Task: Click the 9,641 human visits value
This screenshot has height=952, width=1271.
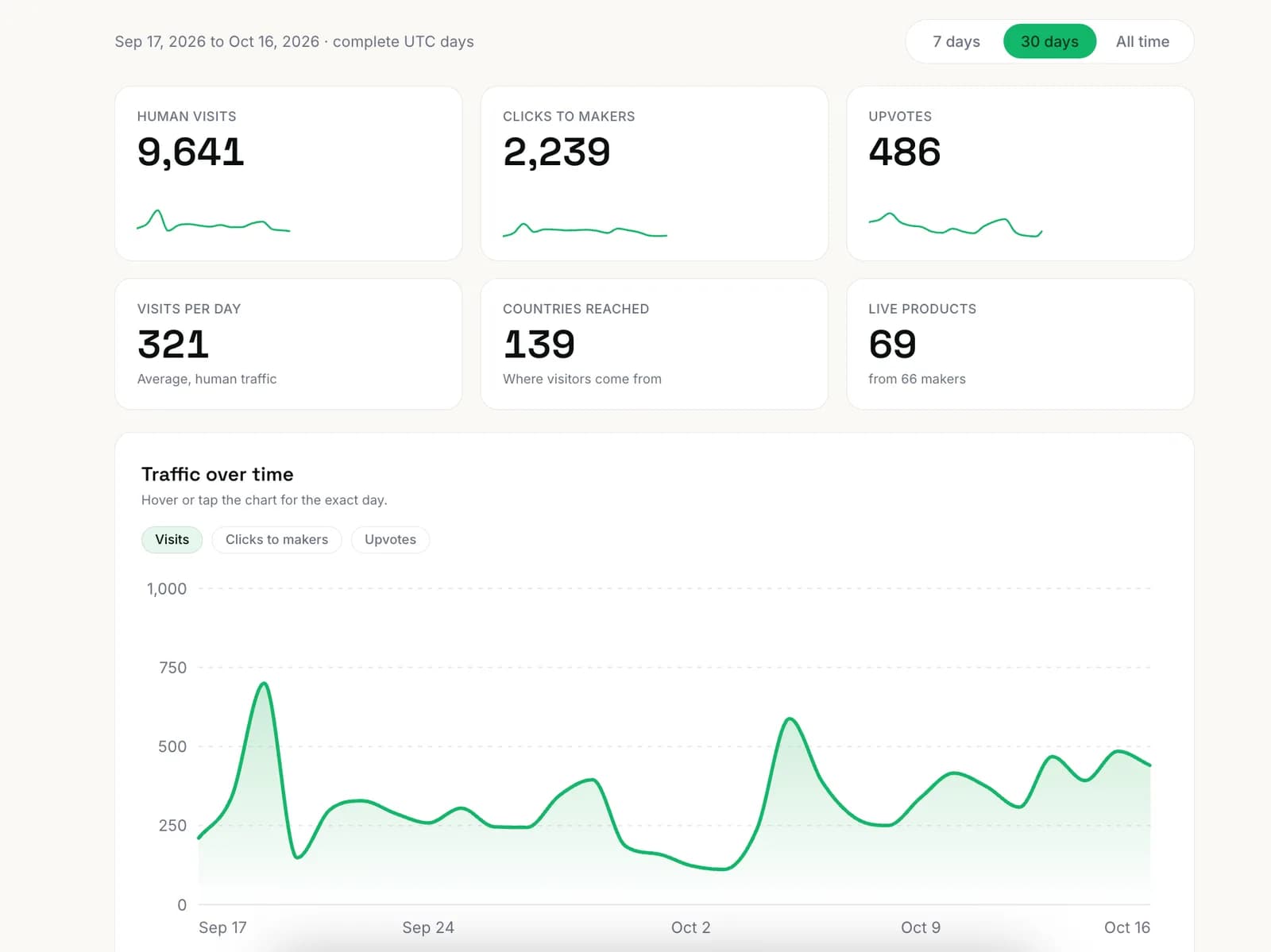Action: click(191, 152)
